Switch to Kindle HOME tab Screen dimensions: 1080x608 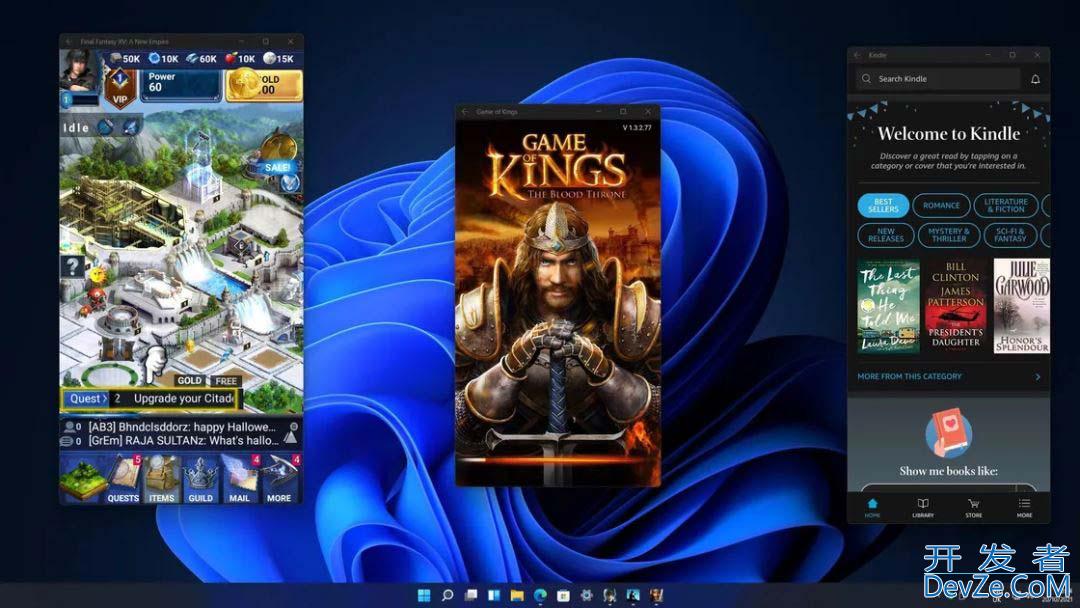tap(872, 507)
